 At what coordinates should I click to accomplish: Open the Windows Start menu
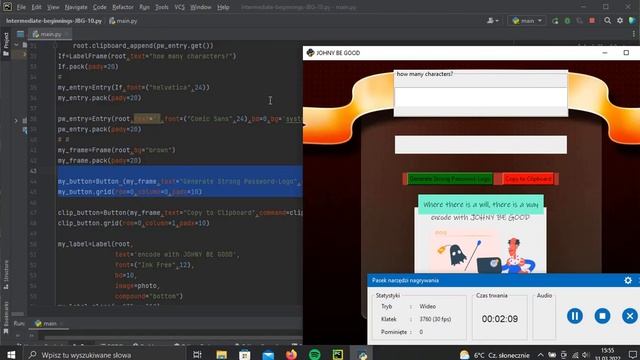pyautogui.click(x=11, y=354)
